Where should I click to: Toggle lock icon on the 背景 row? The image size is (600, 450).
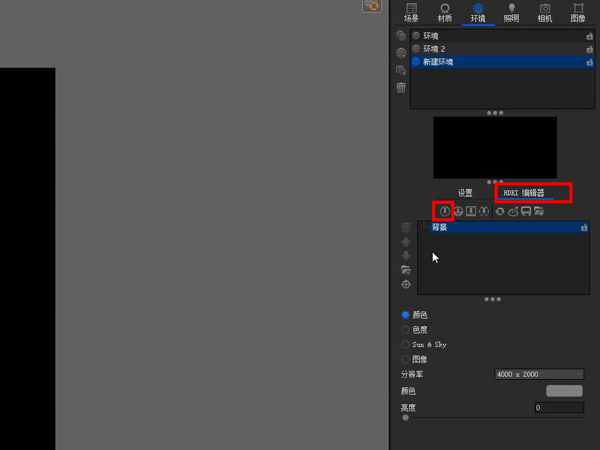coord(584,228)
